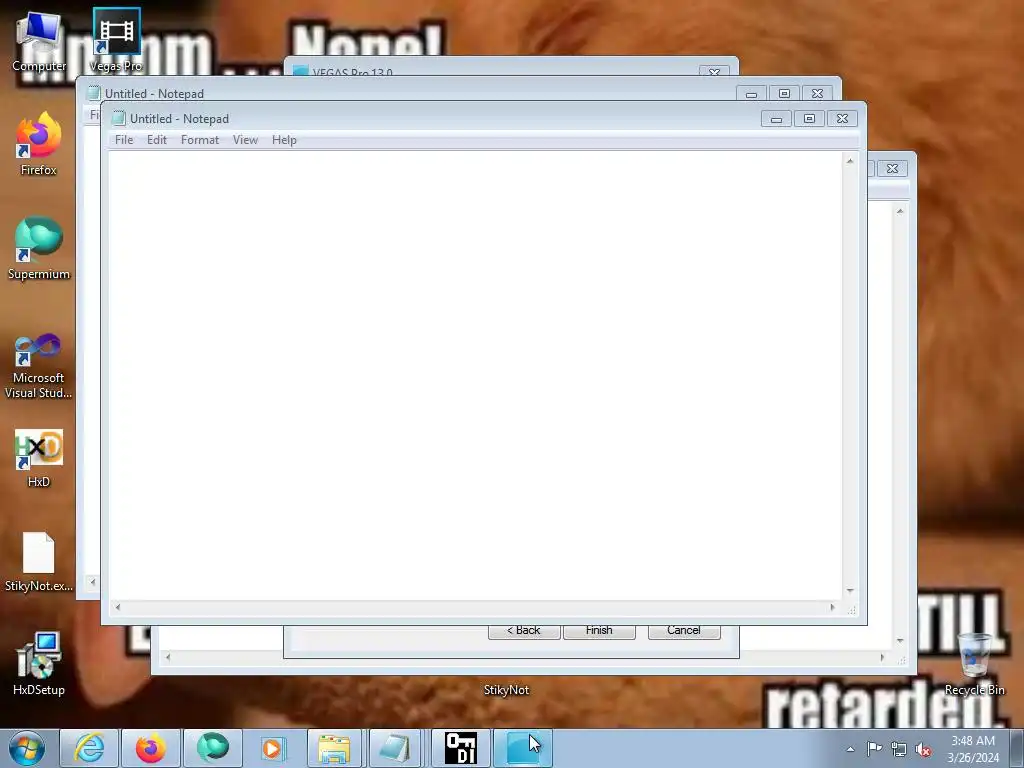The height and width of the screenshot is (768, 1024).
Task: Select the Supermium desktop shortcut
Action: (39, 248)
